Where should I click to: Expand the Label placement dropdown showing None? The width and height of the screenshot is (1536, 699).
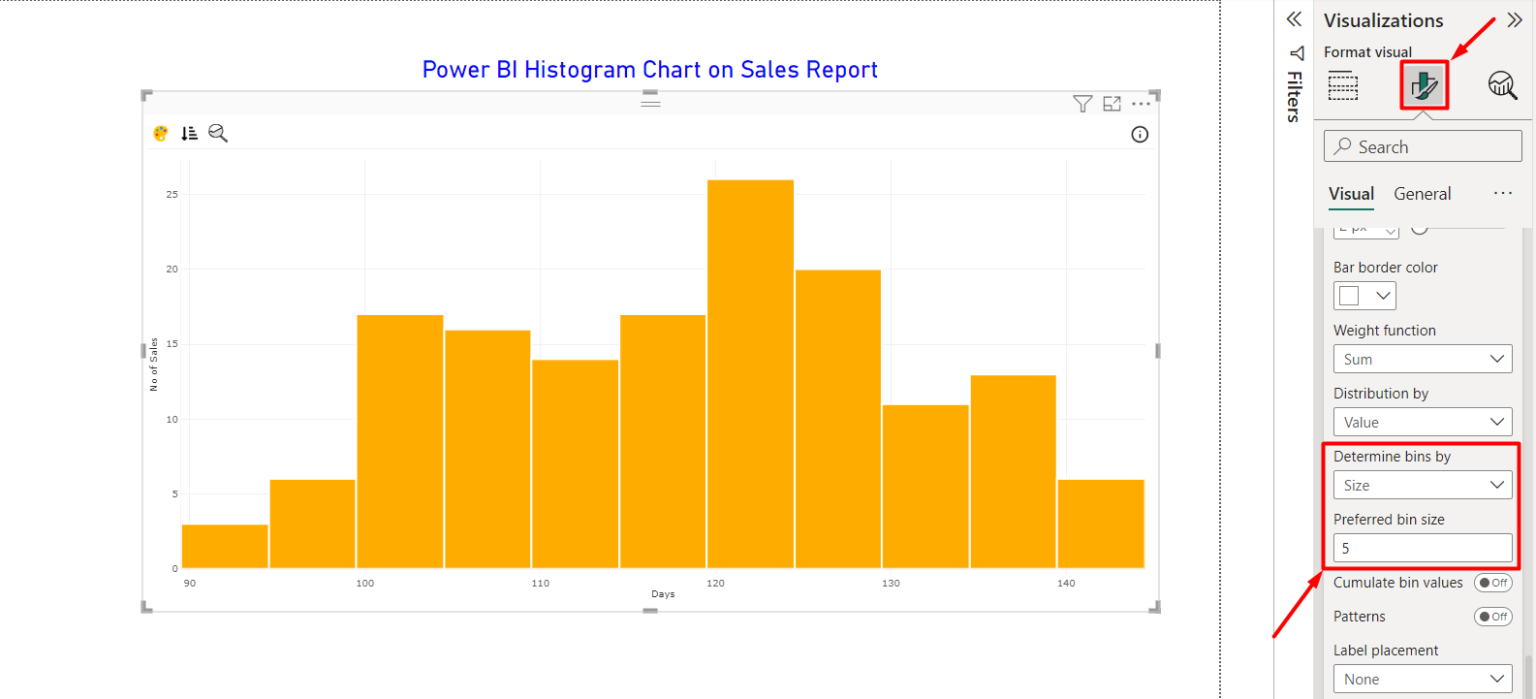point(1422,678)
